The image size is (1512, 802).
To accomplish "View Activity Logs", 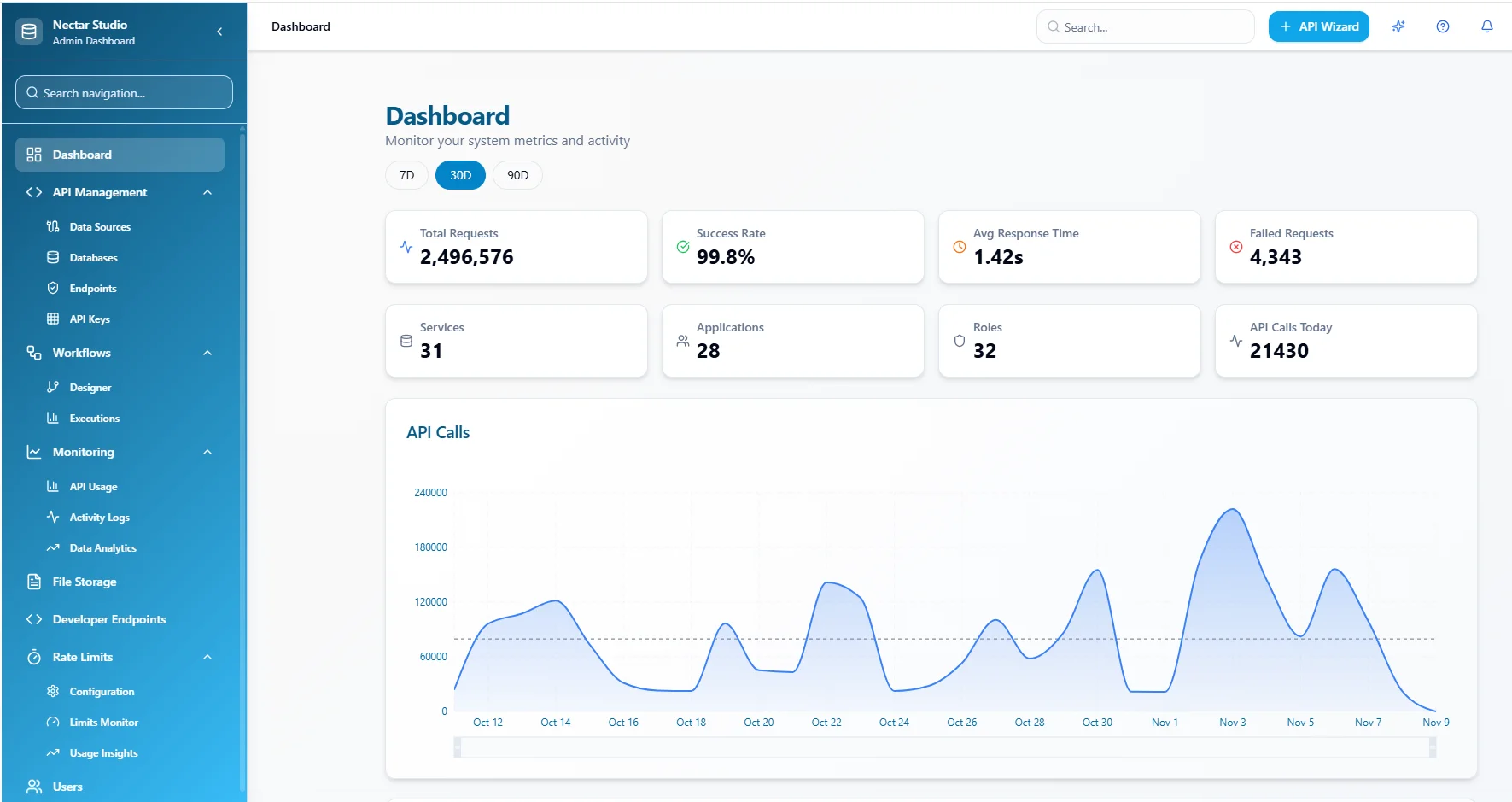I will [98, 517].
